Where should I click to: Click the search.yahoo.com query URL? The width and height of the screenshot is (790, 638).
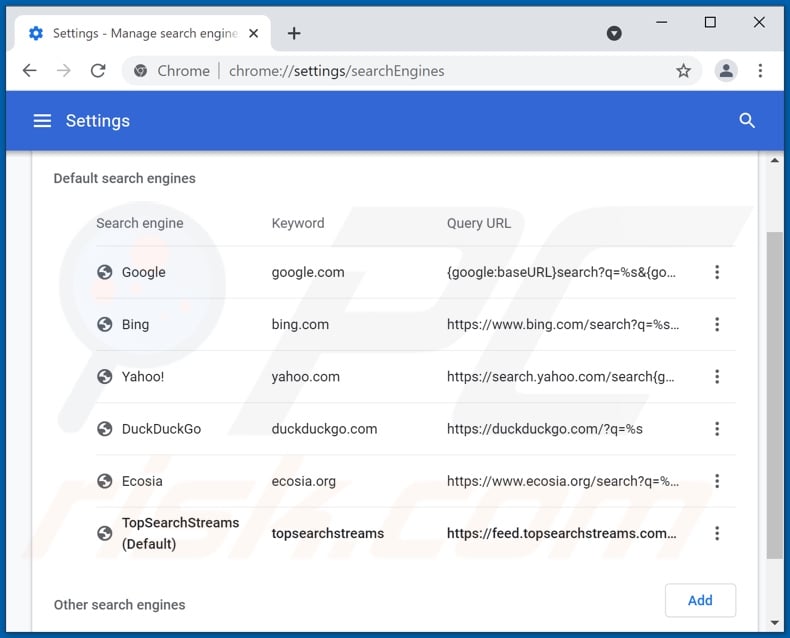560,376
